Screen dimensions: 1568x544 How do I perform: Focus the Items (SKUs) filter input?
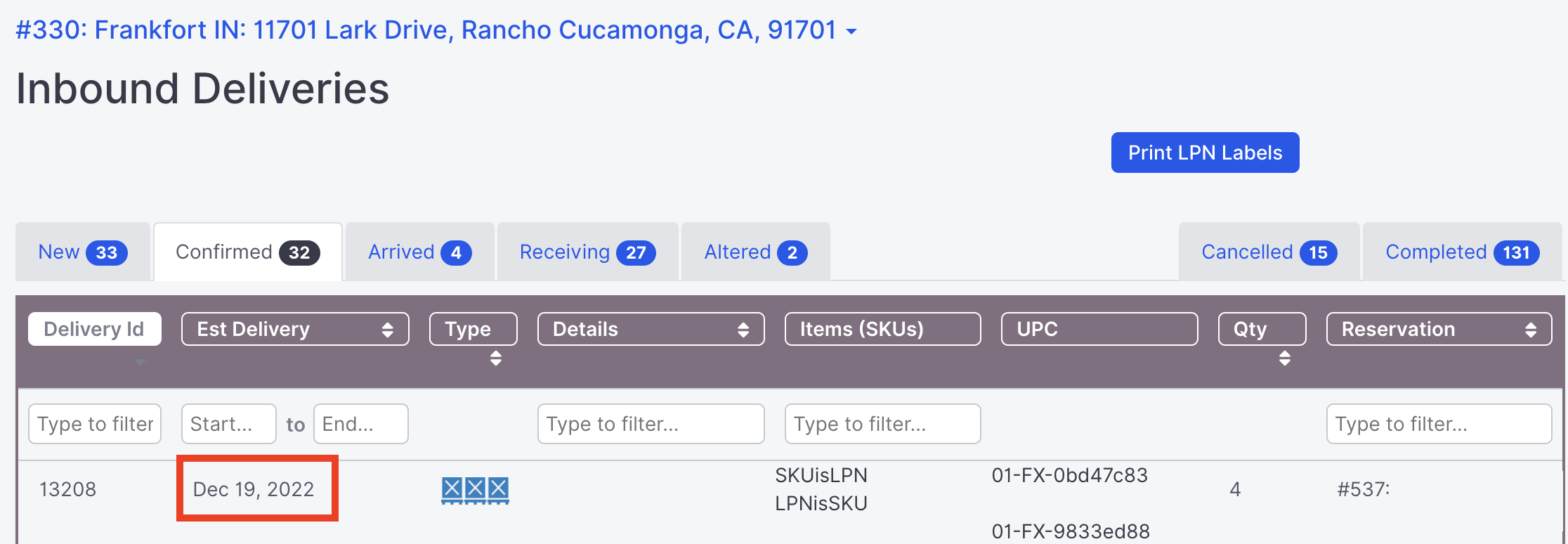point(882,423)
